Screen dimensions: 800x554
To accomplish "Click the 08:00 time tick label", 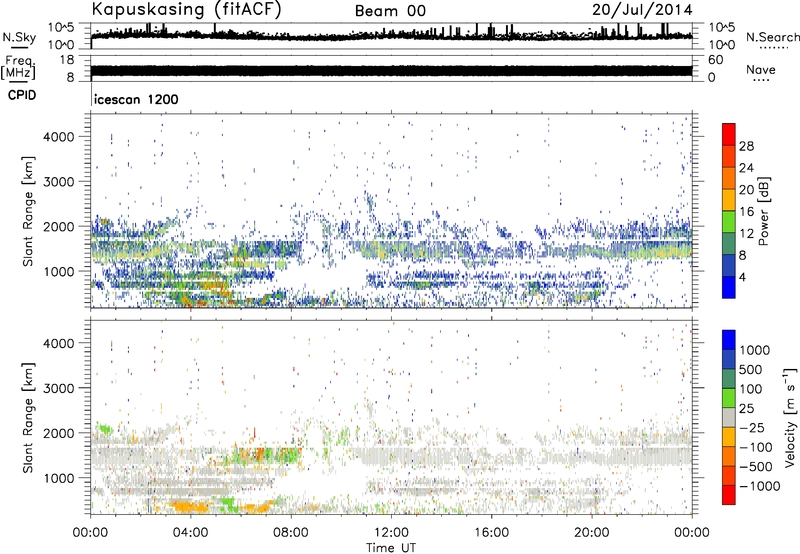I will [x=291, y=533].
